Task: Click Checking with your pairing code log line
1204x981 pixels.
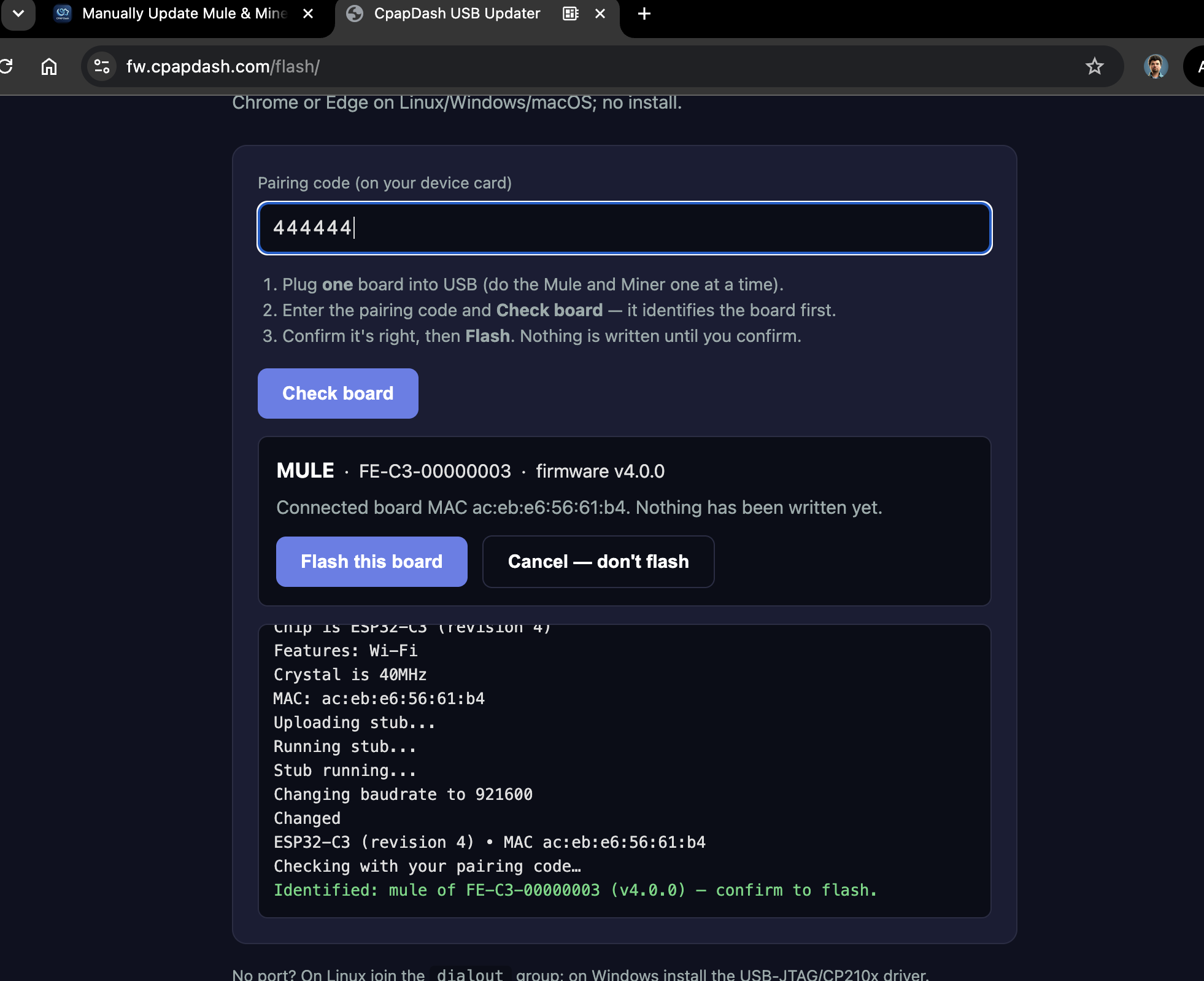Action: point(427,866)
